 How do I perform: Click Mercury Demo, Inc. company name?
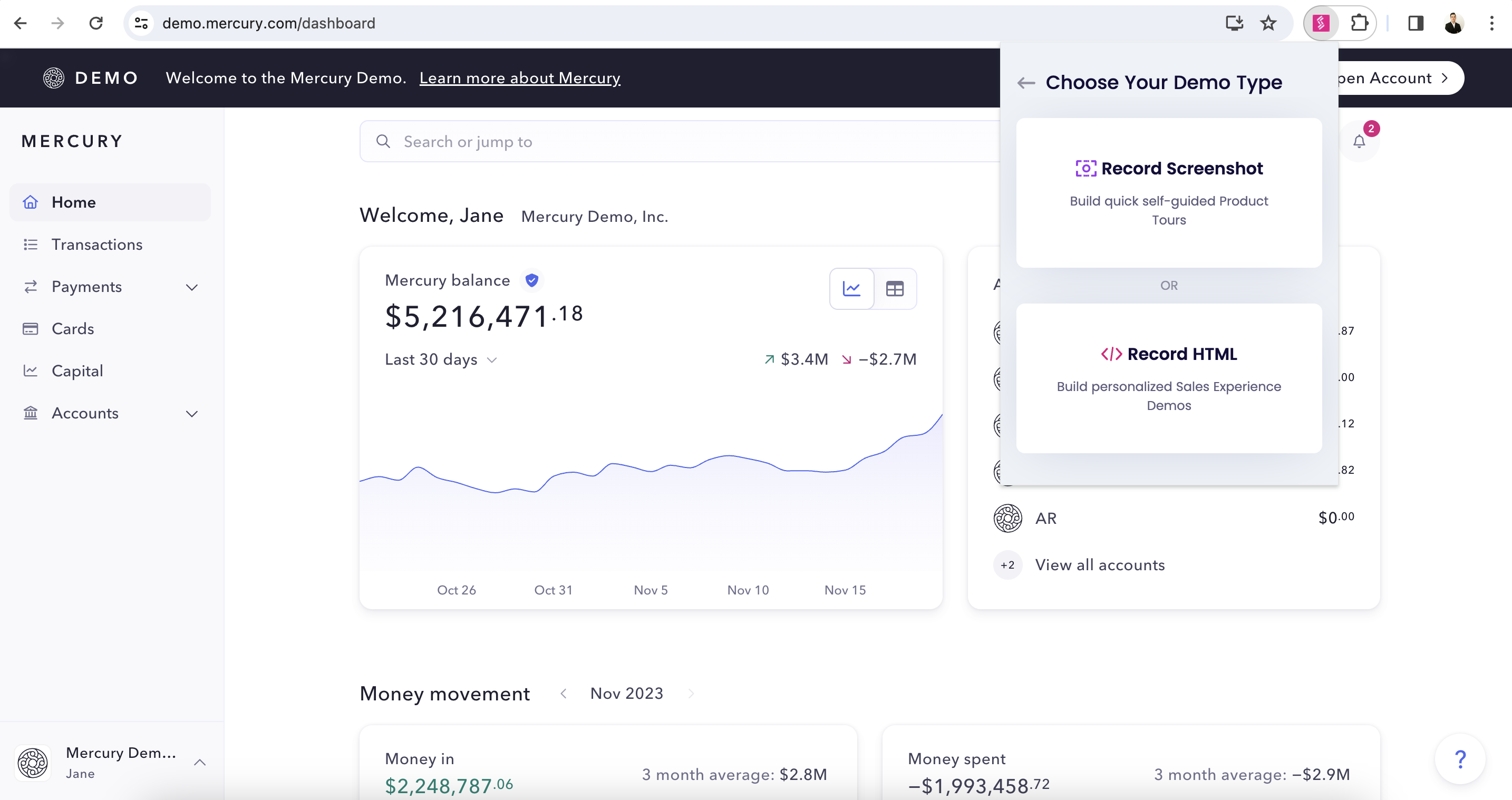tap(595, 217)
